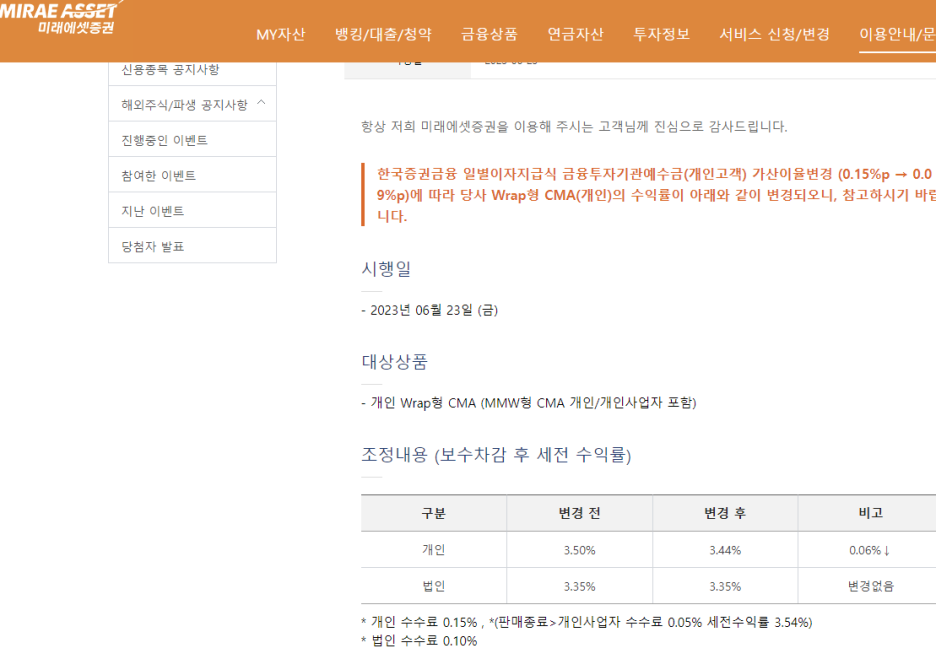Viewport: 936px width, 659px height.
Task: Open the 금융상품 menu
Action: (x=489, y=35)
